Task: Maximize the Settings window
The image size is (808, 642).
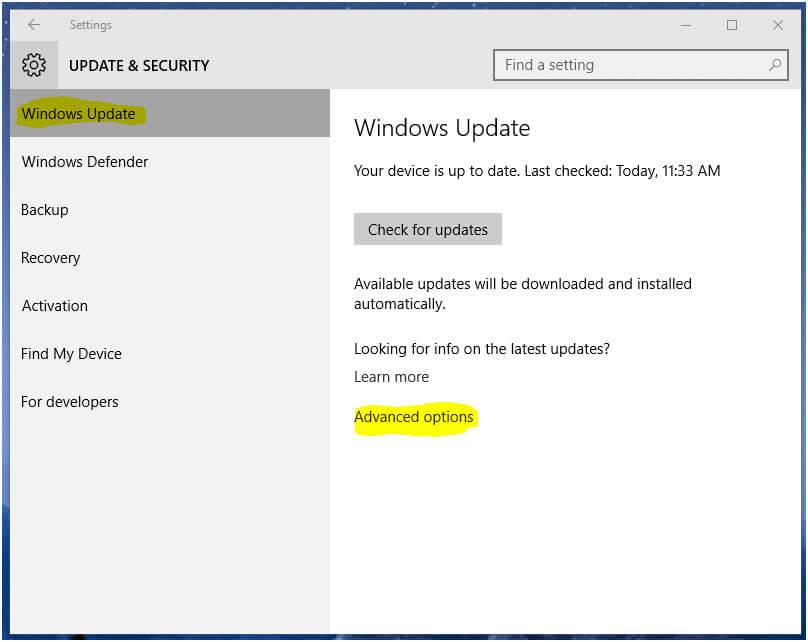Action: (732, 25)
